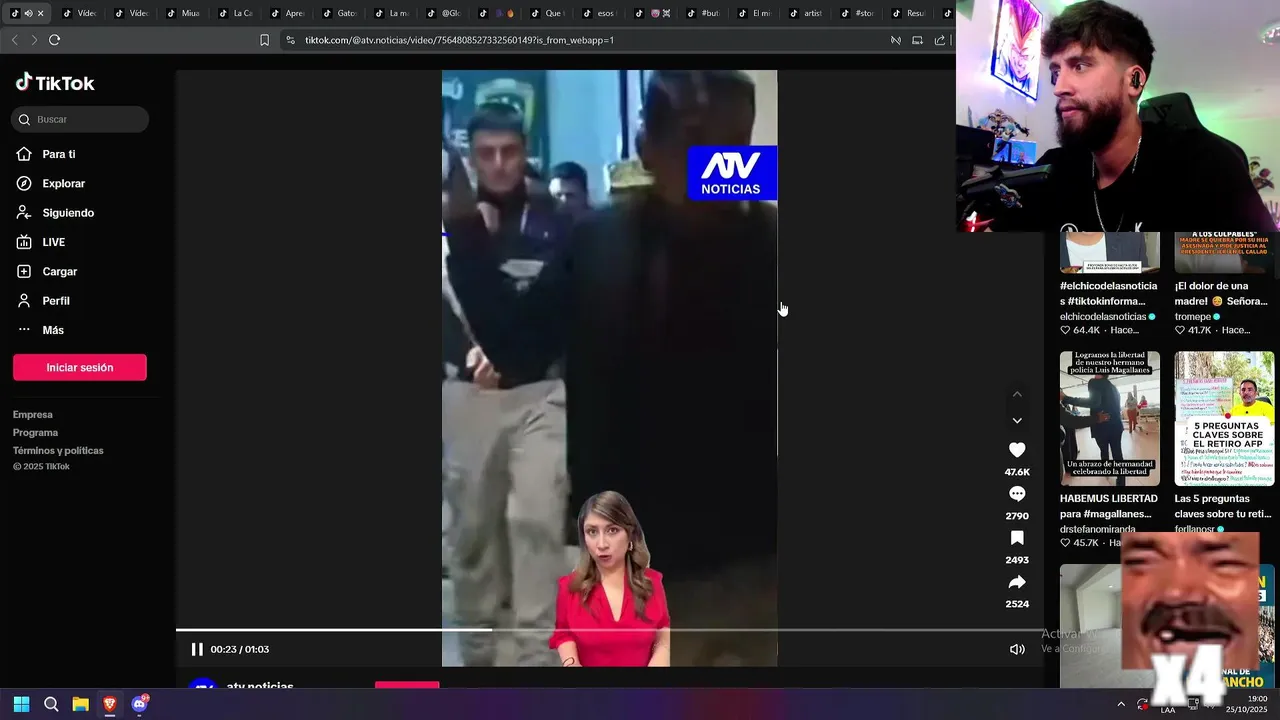Go back in browser history
1280x720 pixels.
[x=14, y=40]
